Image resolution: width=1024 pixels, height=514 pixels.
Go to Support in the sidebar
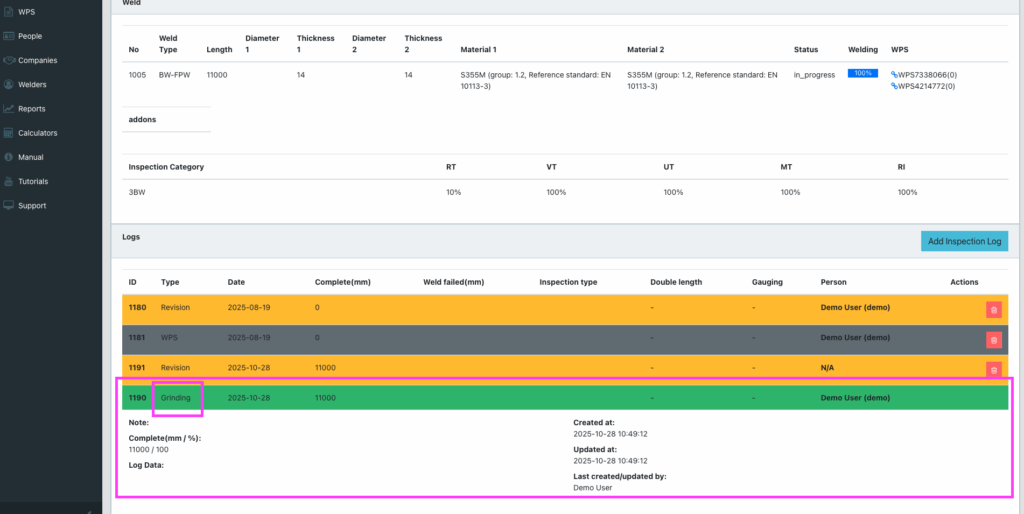pyautogui.click(x=31, y=205)
